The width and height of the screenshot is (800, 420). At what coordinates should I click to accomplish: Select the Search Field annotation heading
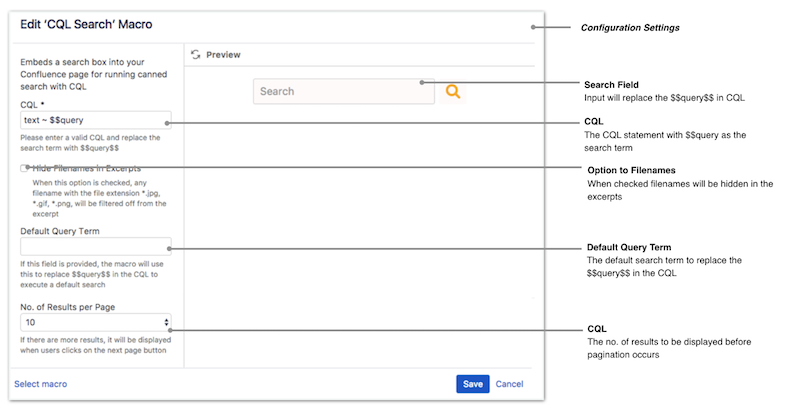tap(611, 84)
